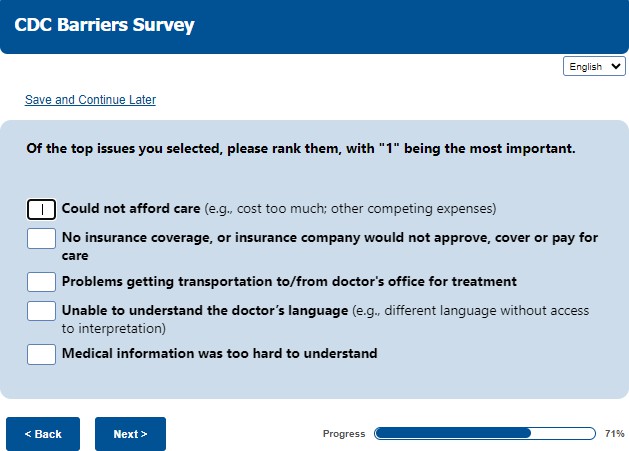Click the "Problems getting transportation" label text
The width and height of the screenshot is (629, 451).
[x=289, y=281]
